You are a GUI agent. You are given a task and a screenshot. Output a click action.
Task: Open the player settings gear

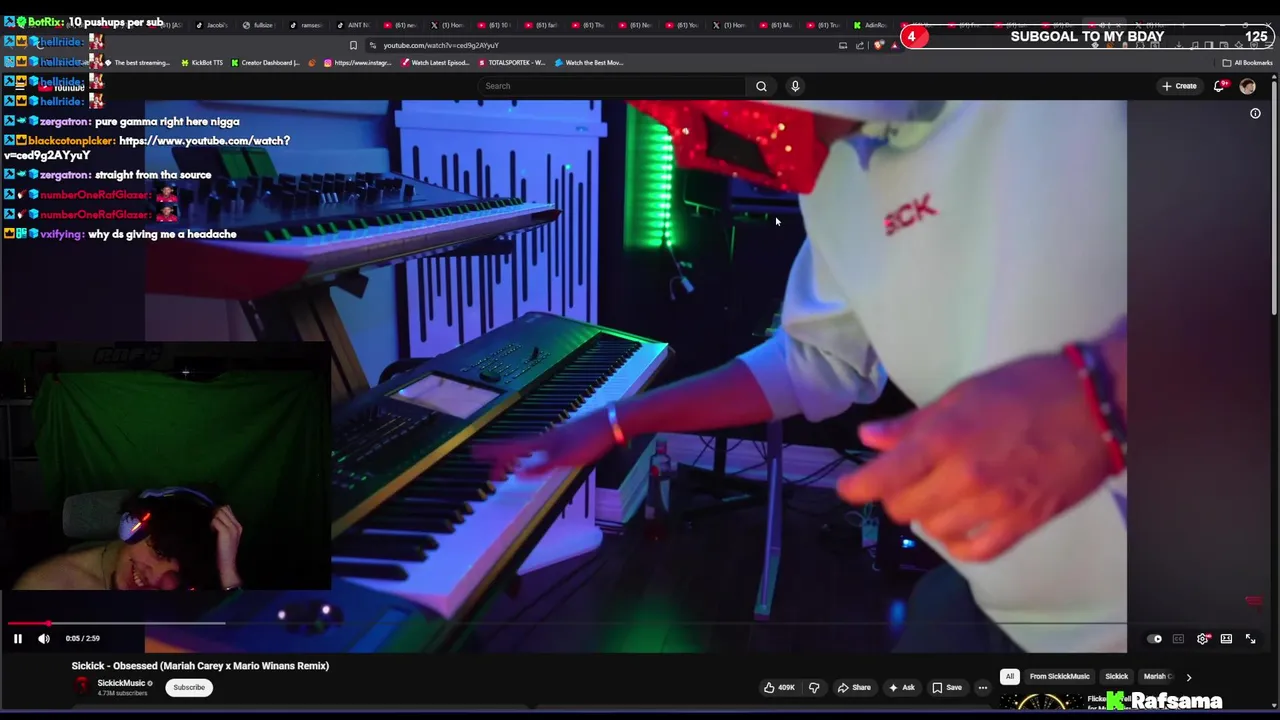click(x=1202, y=639)
